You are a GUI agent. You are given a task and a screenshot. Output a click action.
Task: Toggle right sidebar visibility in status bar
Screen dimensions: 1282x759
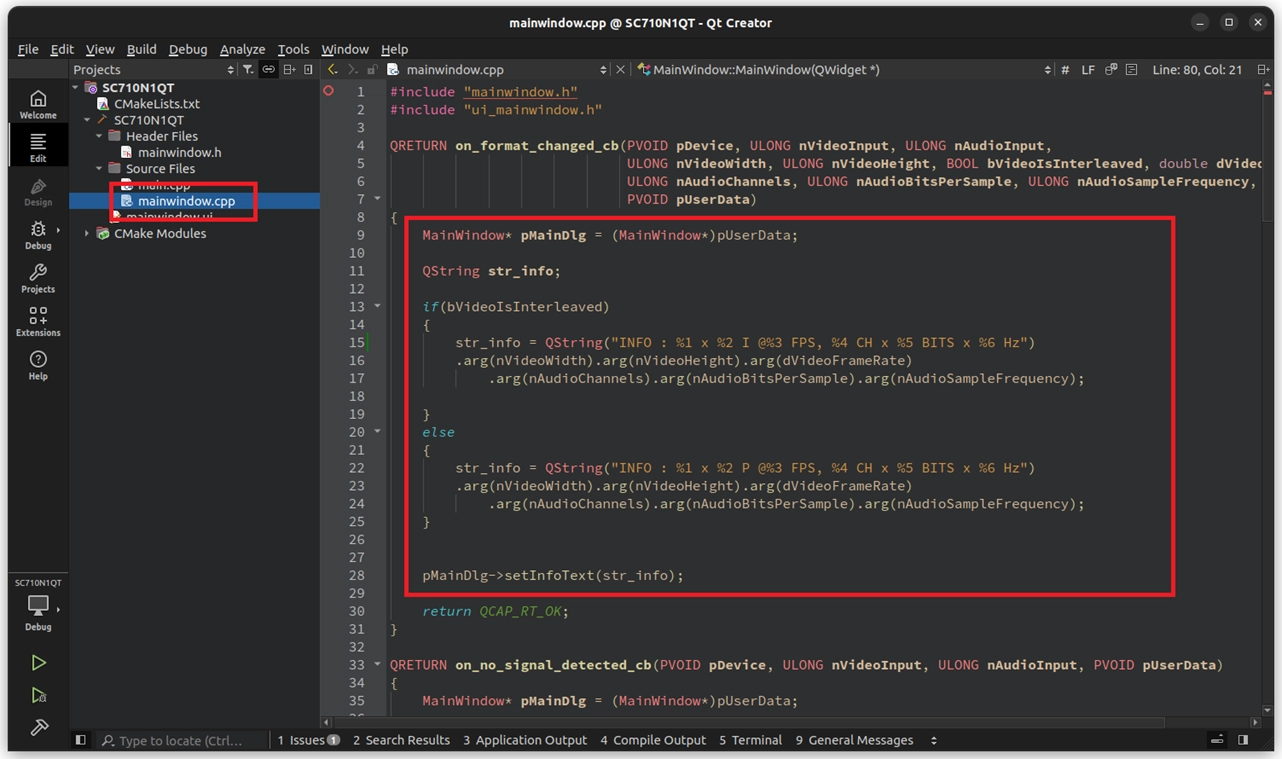point(1243,740)
